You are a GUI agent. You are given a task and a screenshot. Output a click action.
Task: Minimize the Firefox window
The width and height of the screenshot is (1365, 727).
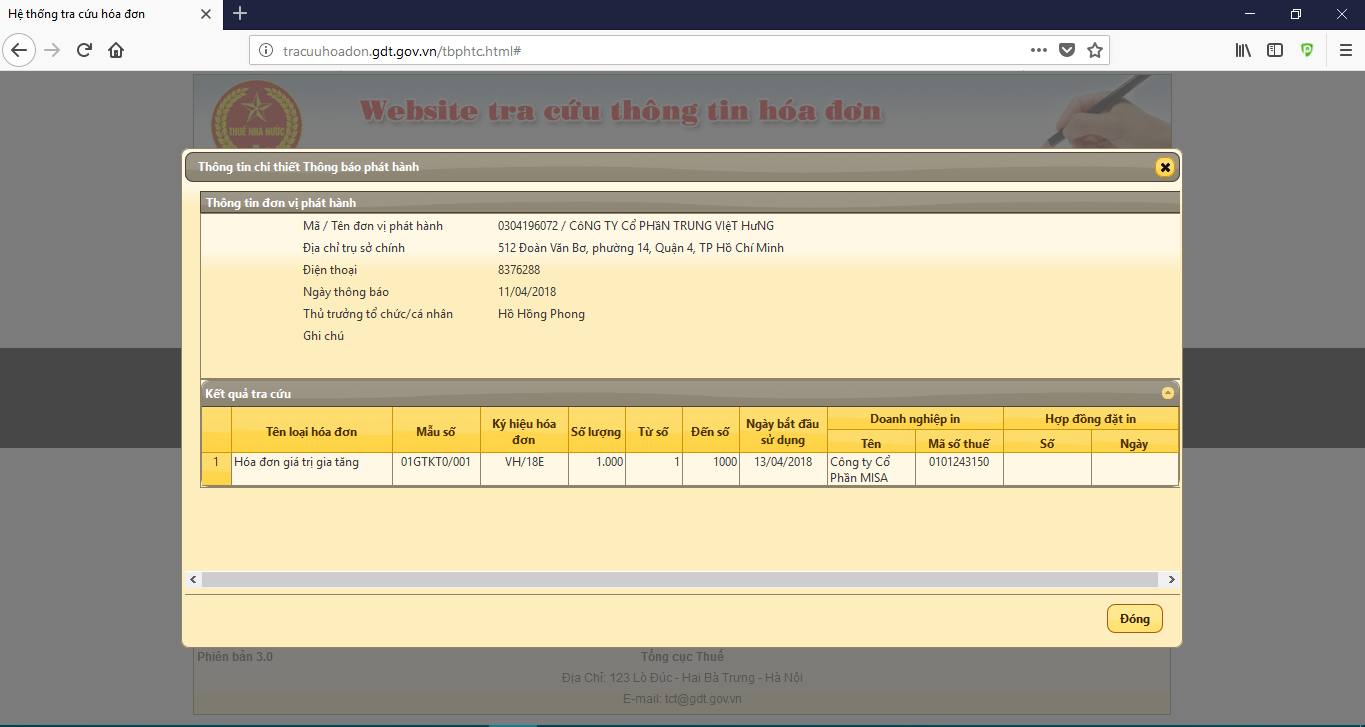pyautogui.click(x=1250, y=14)
